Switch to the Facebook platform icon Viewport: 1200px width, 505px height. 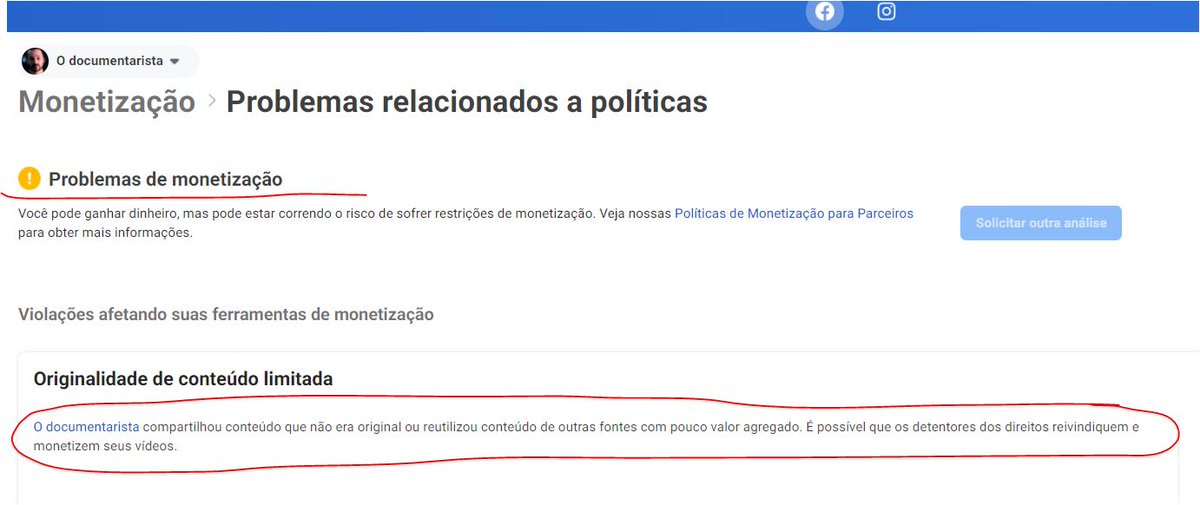[825, 12]
